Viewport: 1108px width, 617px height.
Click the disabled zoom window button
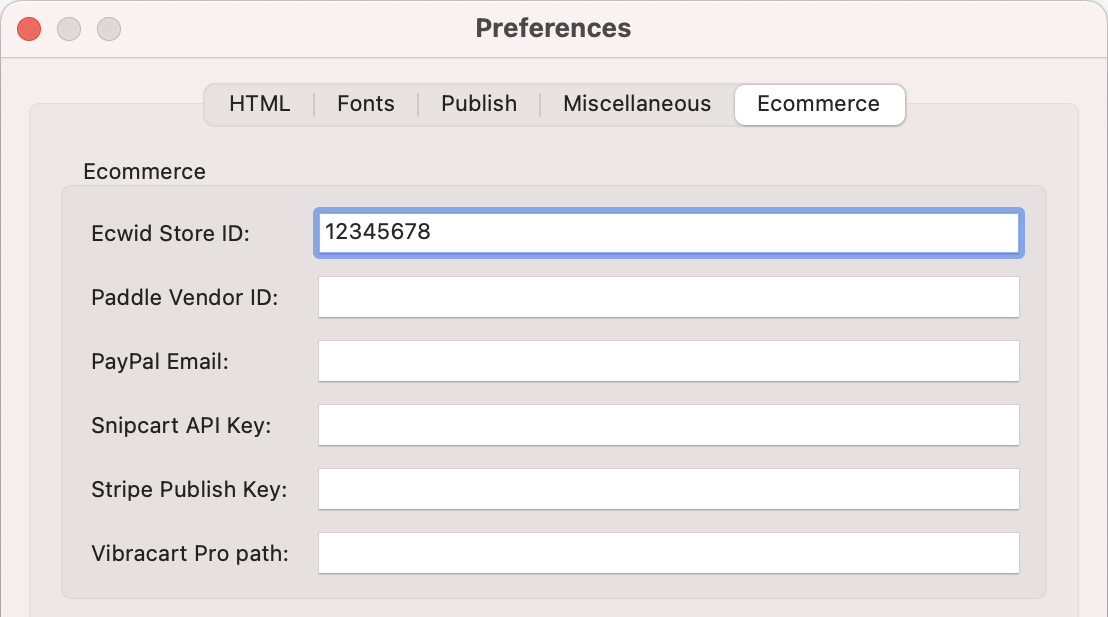coord(108,29)
